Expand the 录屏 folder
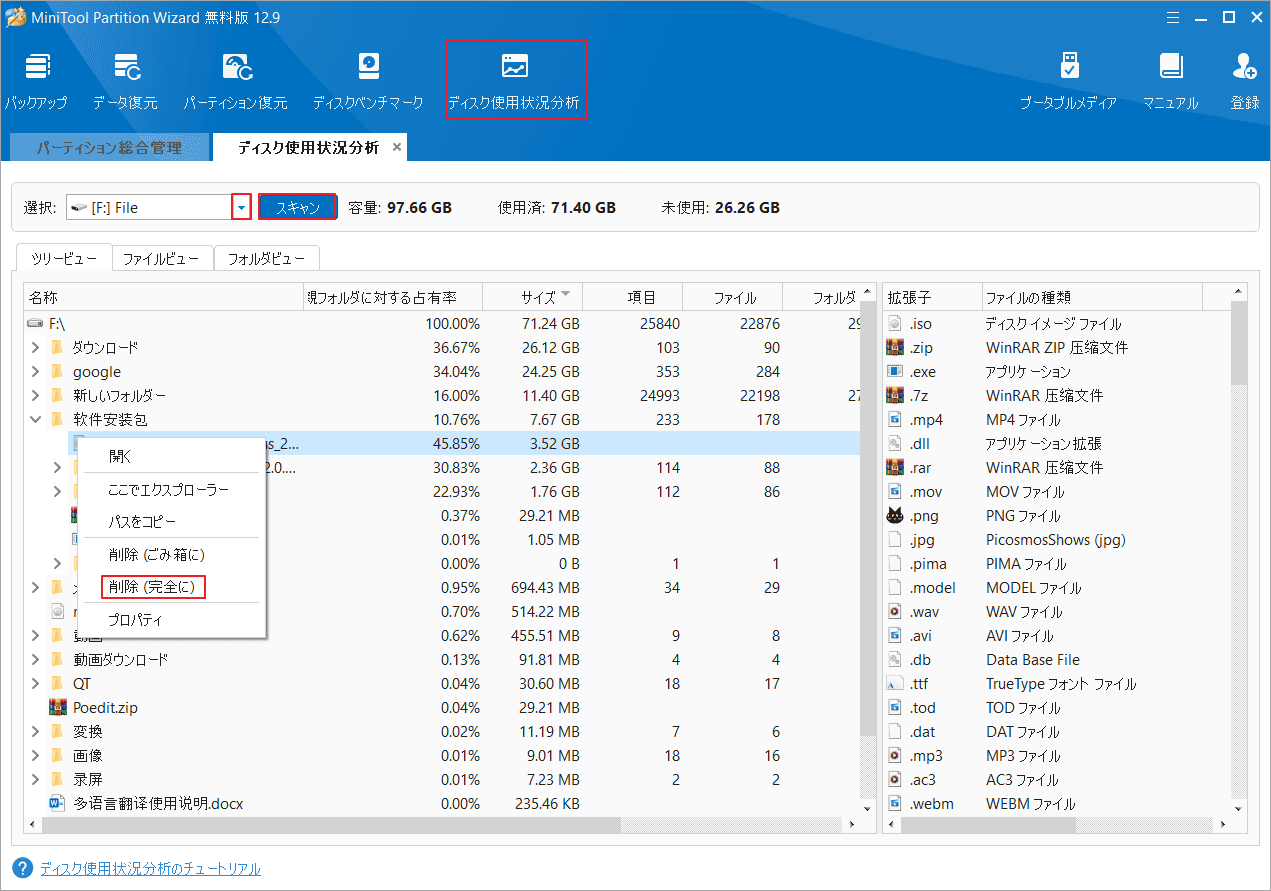Viewport: 1271px width, 891px height. pos(35,780)
